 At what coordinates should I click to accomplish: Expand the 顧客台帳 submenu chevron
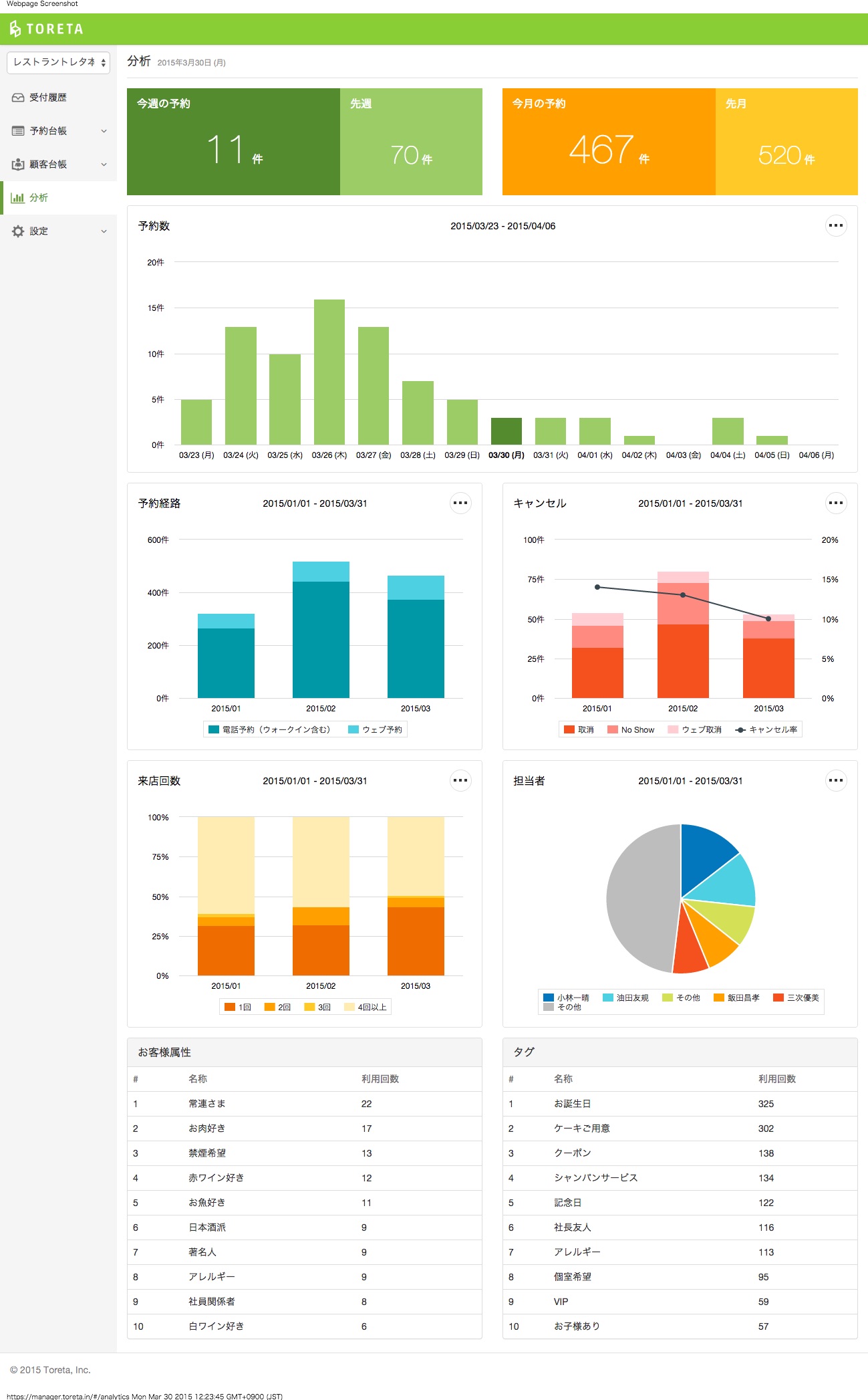click(x=104, y=164)
